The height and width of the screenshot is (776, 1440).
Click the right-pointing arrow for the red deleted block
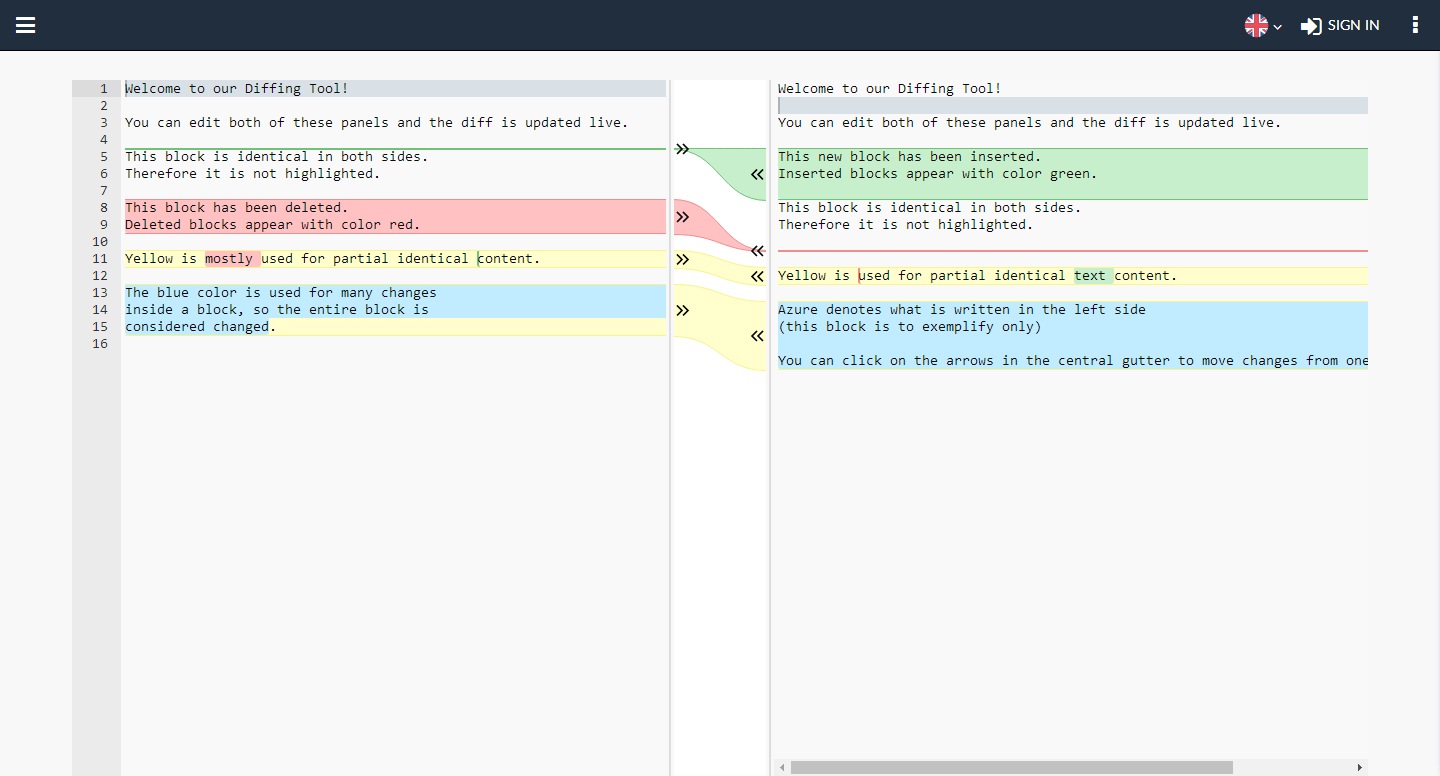coord(682,216)
